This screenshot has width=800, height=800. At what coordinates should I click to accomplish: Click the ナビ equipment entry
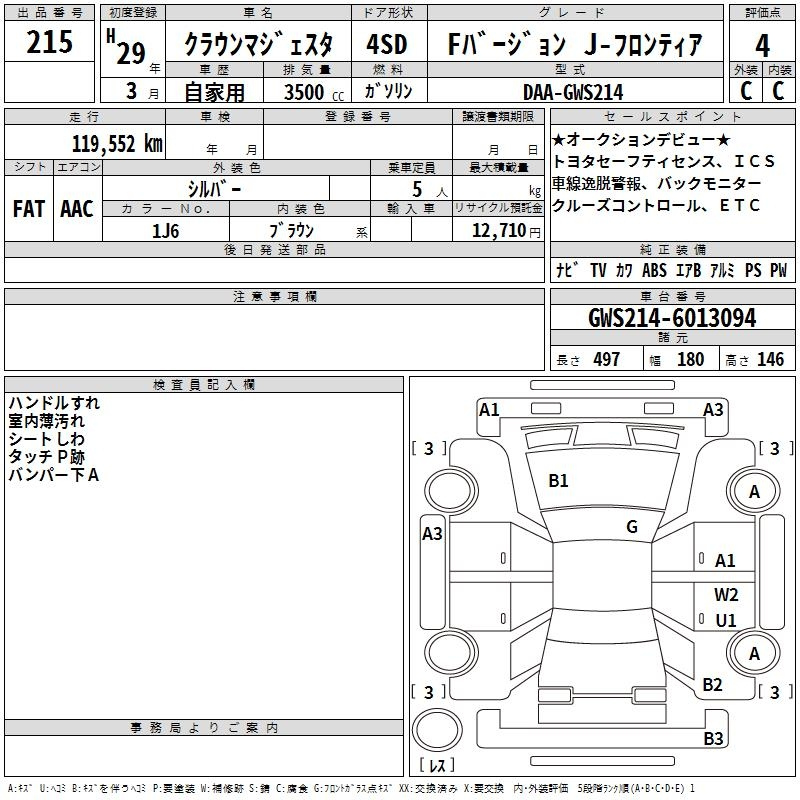click(567, 270)
